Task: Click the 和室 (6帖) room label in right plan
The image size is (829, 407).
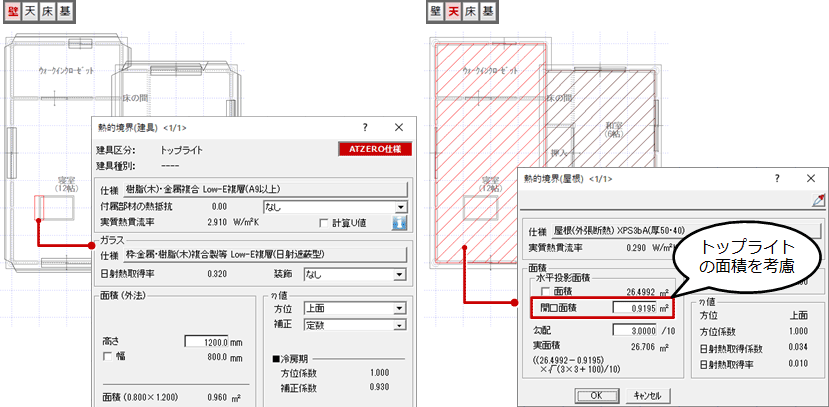Action: click(614, 130)
